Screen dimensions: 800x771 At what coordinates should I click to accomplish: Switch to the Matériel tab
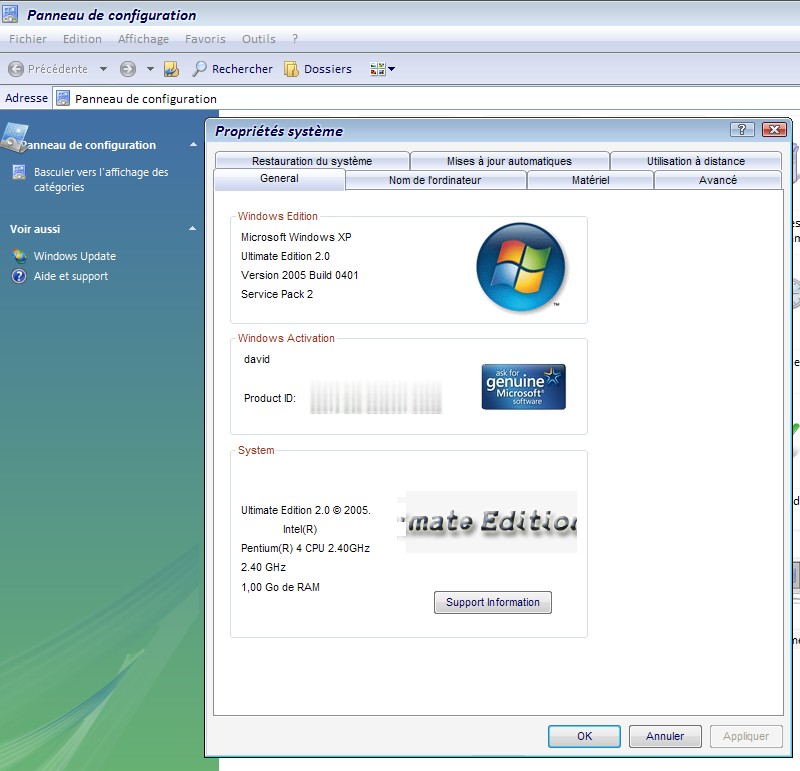[590, 180]
